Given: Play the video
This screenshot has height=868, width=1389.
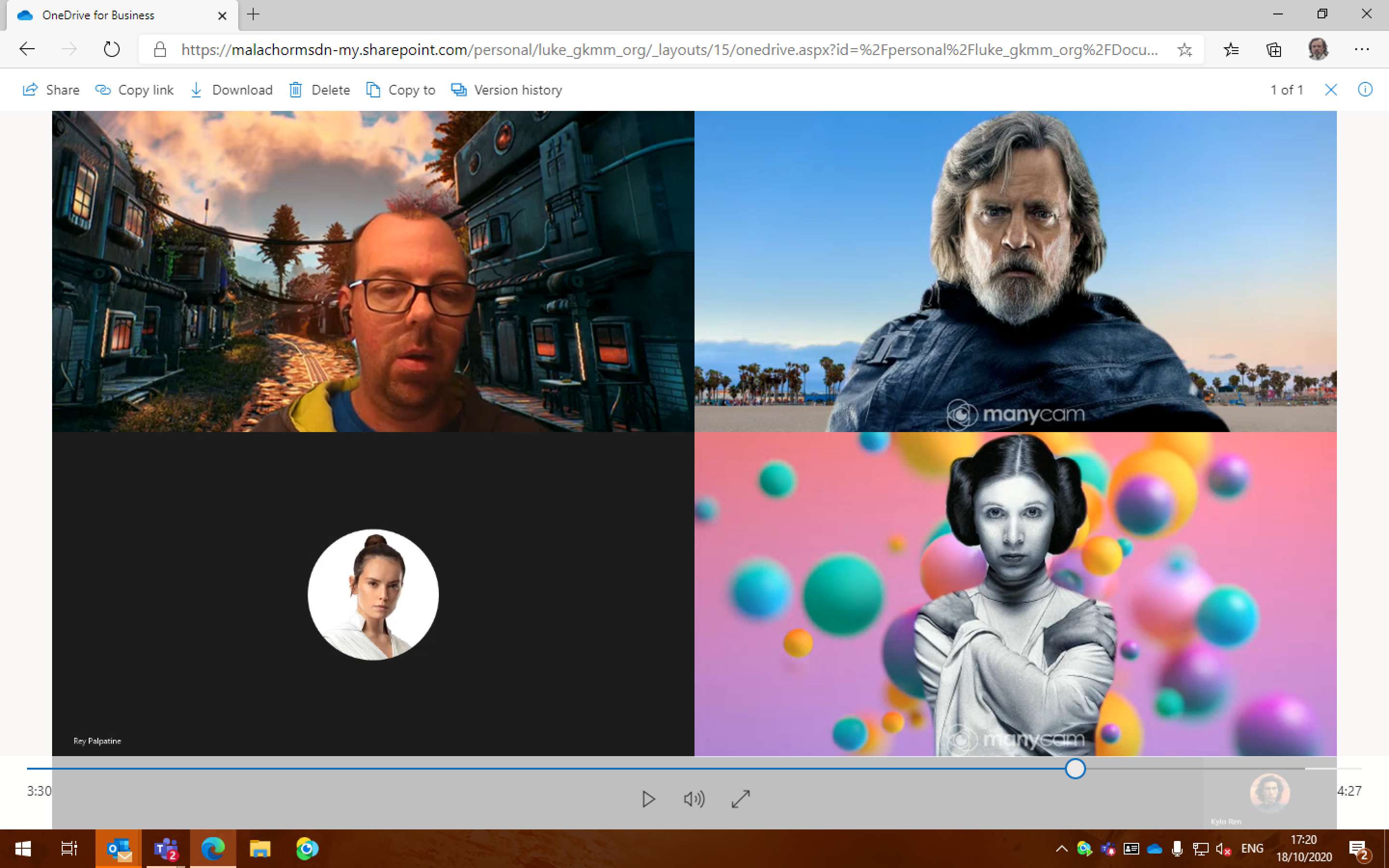Looking at the screenshot, I should pos(648,799).
